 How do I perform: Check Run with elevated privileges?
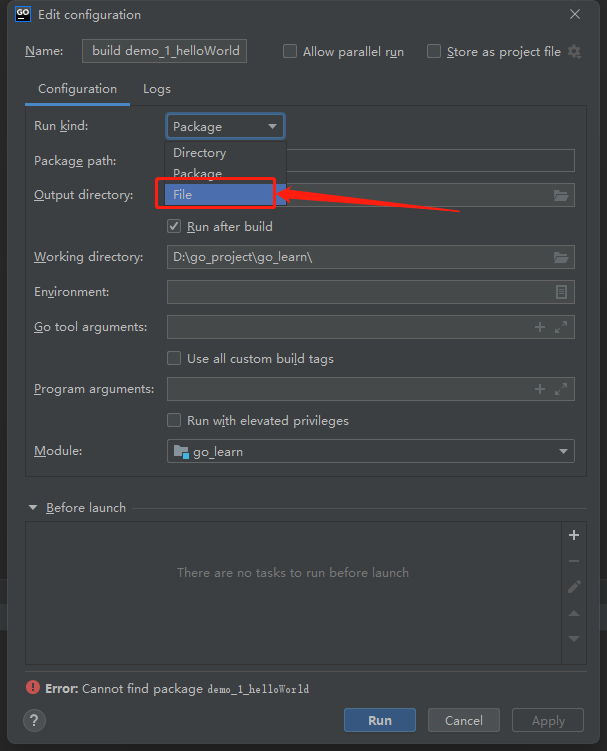(174, 420)
